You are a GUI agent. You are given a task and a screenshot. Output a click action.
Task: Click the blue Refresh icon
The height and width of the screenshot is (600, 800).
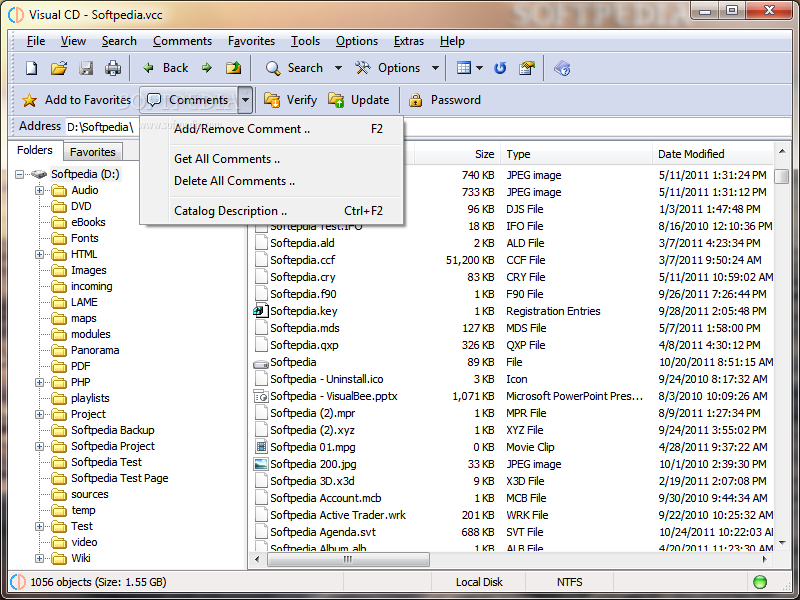click(x=500, y=68)
